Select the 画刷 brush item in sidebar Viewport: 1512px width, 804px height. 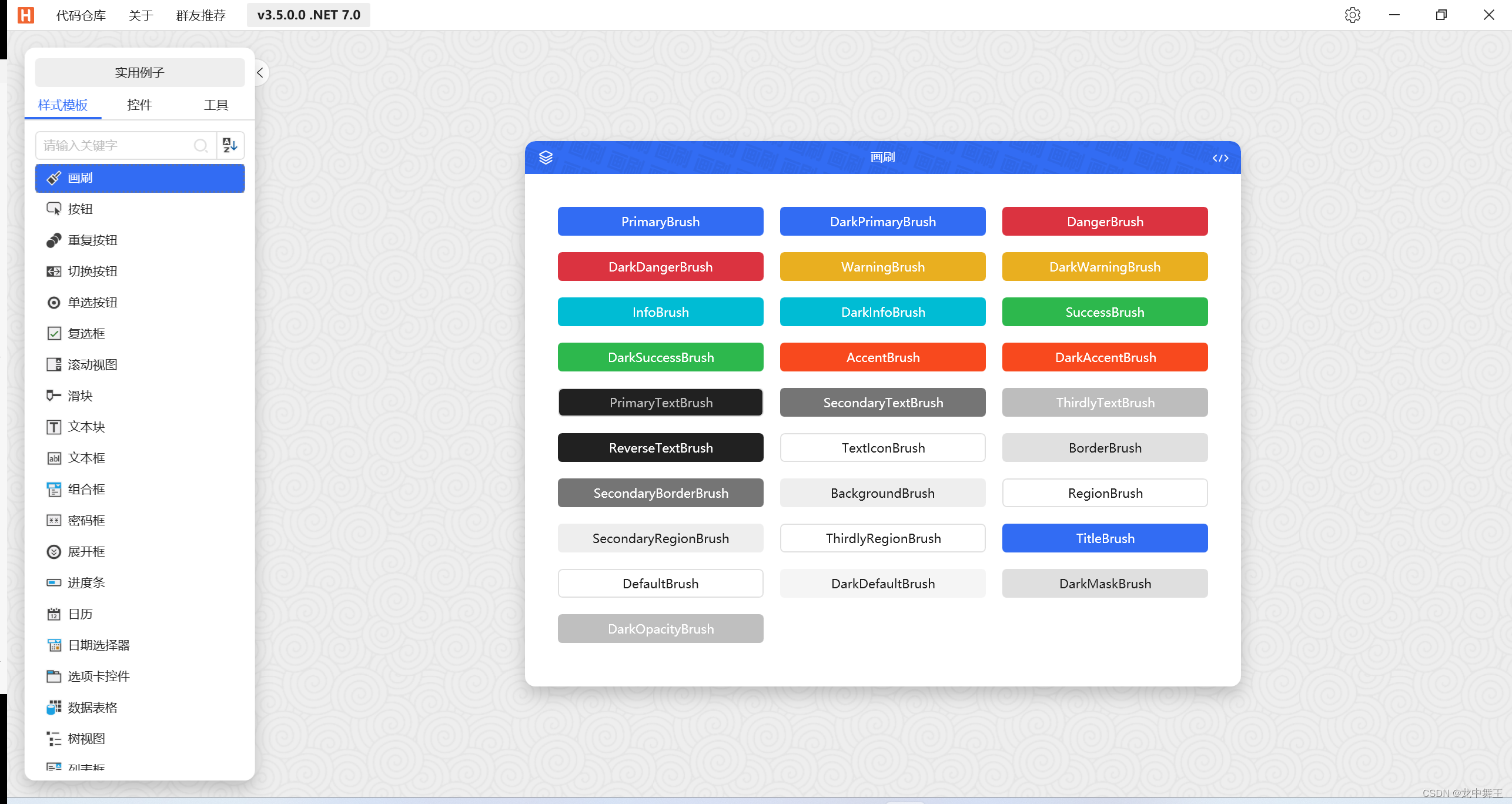point(140,178)
